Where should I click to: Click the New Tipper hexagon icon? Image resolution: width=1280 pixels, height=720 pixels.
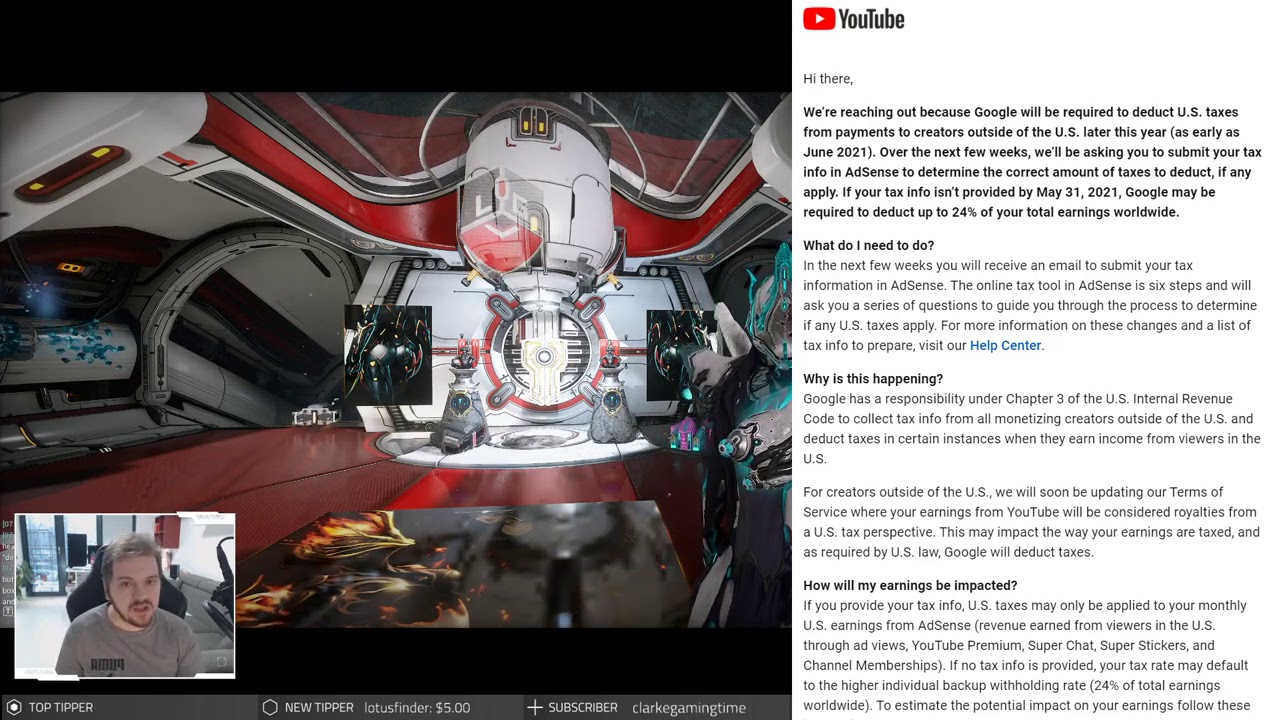coord(270,707)
